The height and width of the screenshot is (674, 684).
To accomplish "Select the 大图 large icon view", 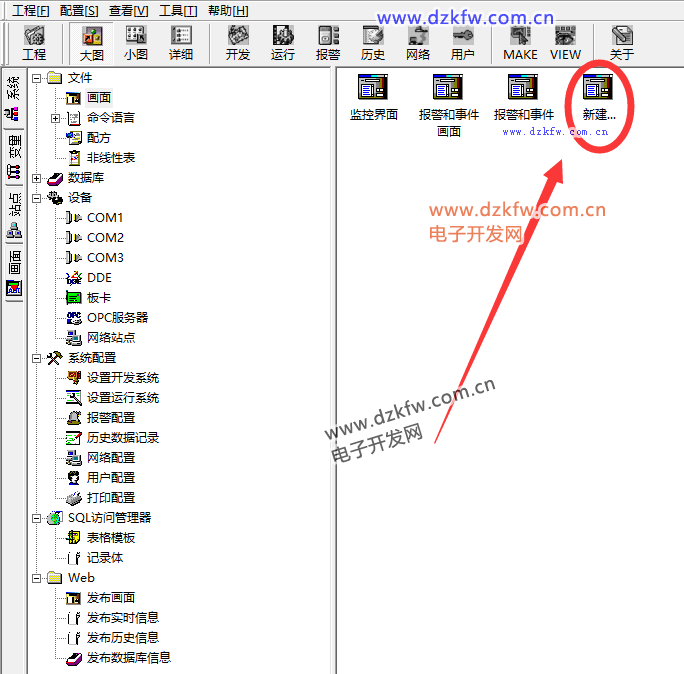I will click(x=91, y=43).
